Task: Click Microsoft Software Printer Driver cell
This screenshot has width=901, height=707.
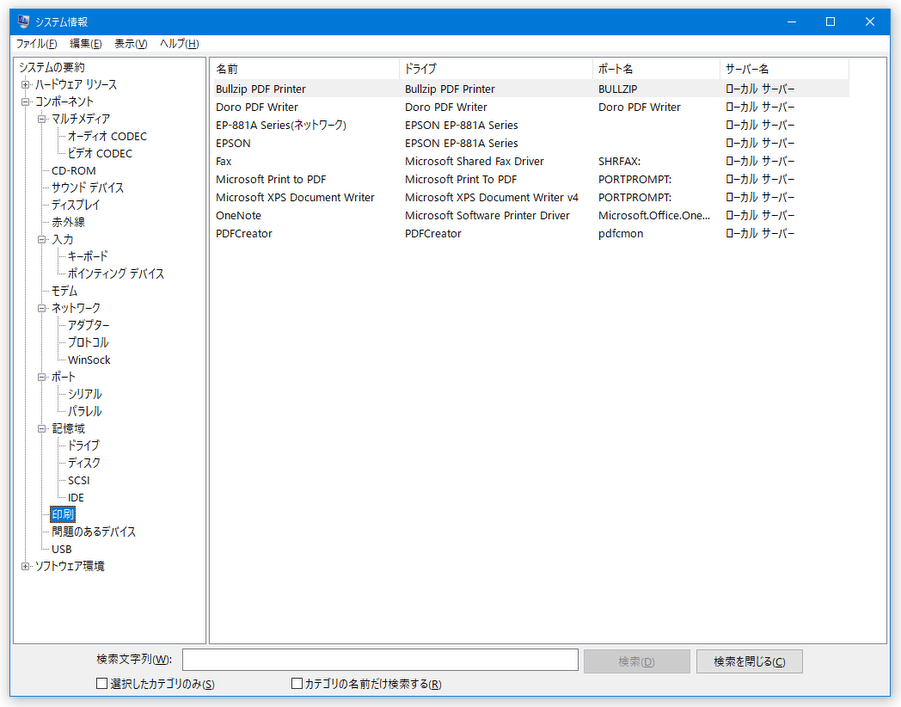Action: click(x=487, y=216)
